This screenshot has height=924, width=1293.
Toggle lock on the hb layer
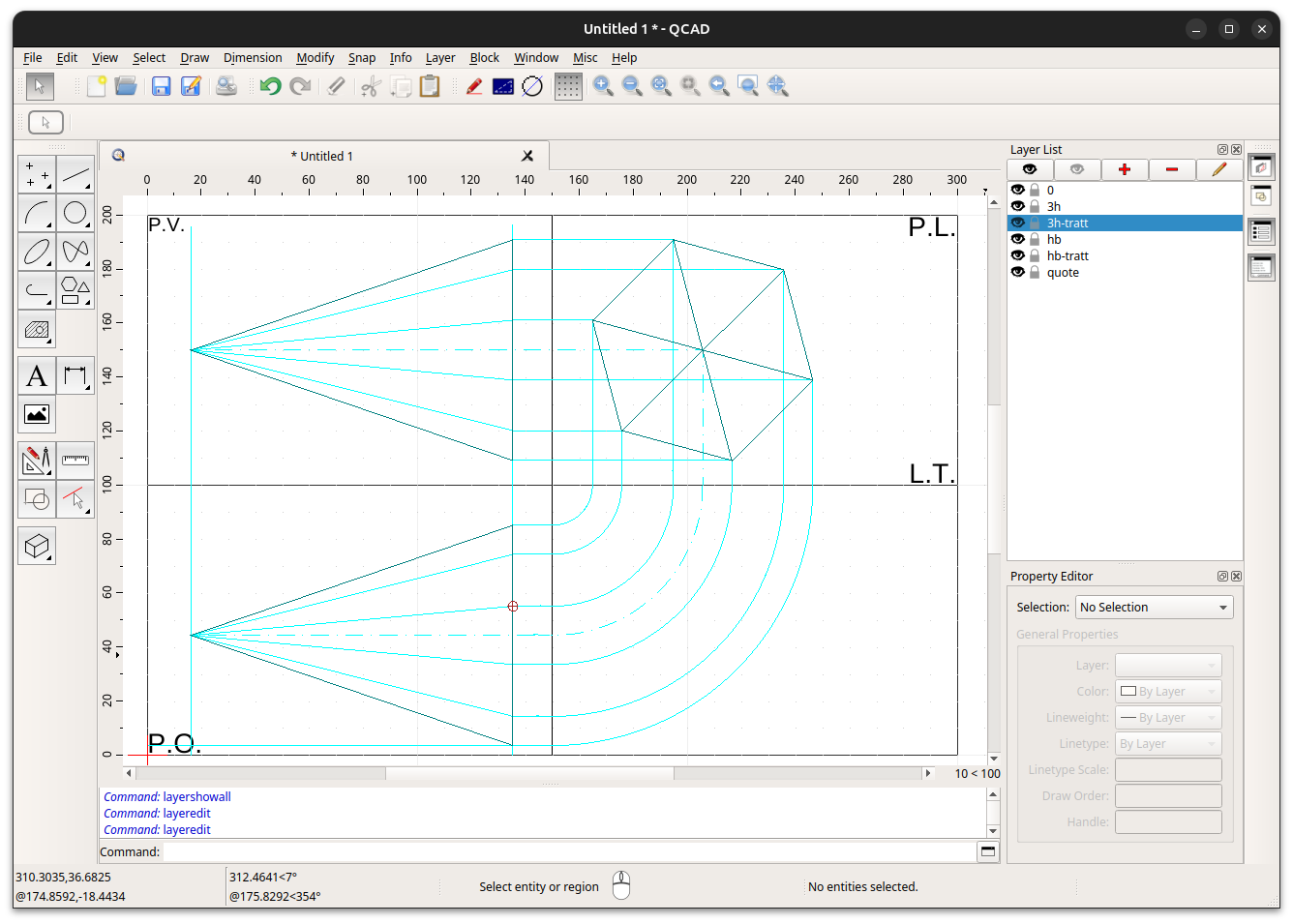coord(1035,240)
